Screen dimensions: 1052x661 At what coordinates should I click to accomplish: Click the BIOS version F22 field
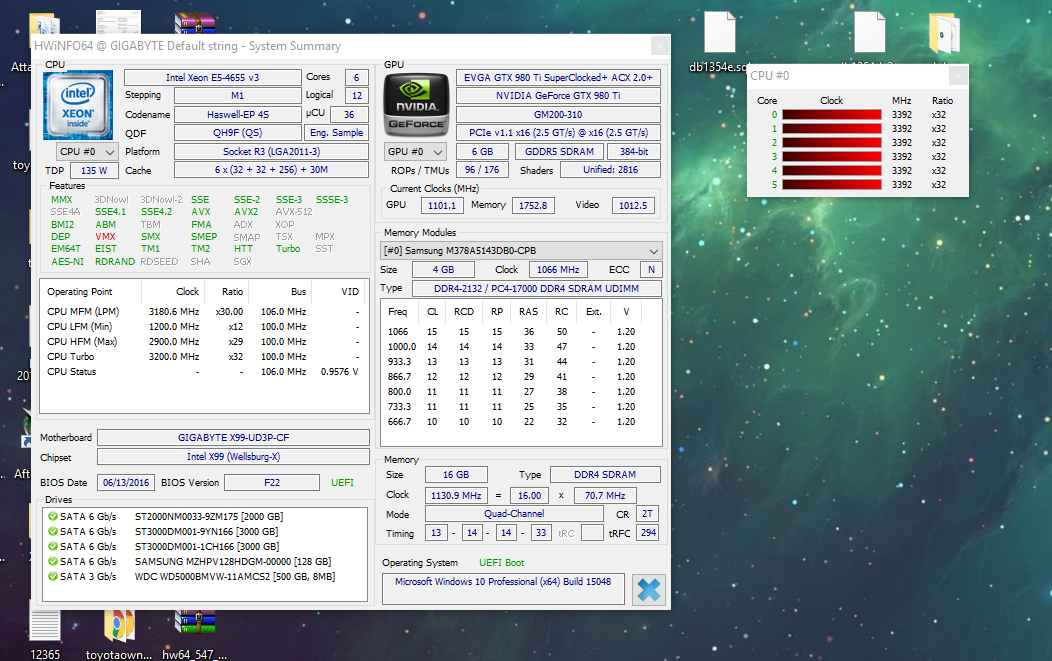tap(272, 482)
